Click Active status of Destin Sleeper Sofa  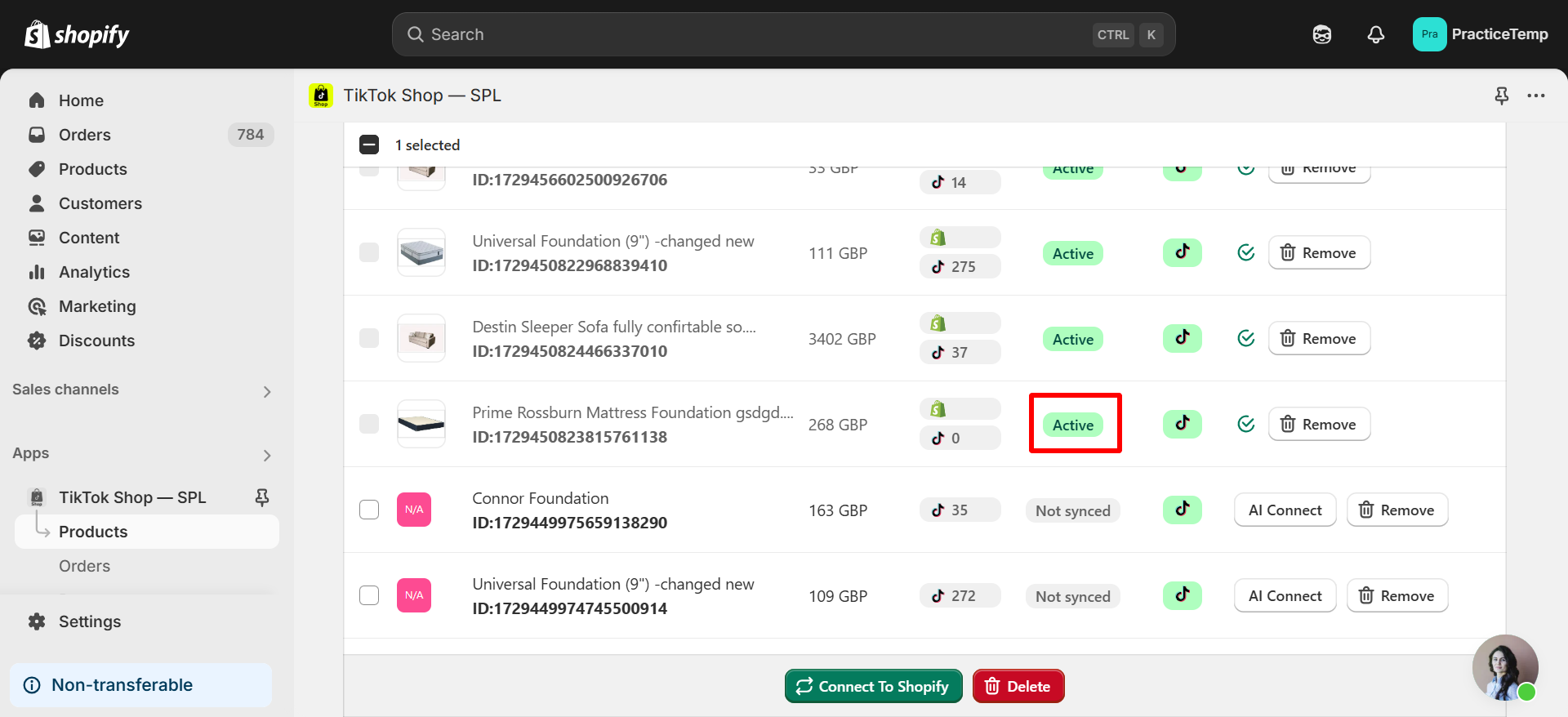(x=1072, y=339)
